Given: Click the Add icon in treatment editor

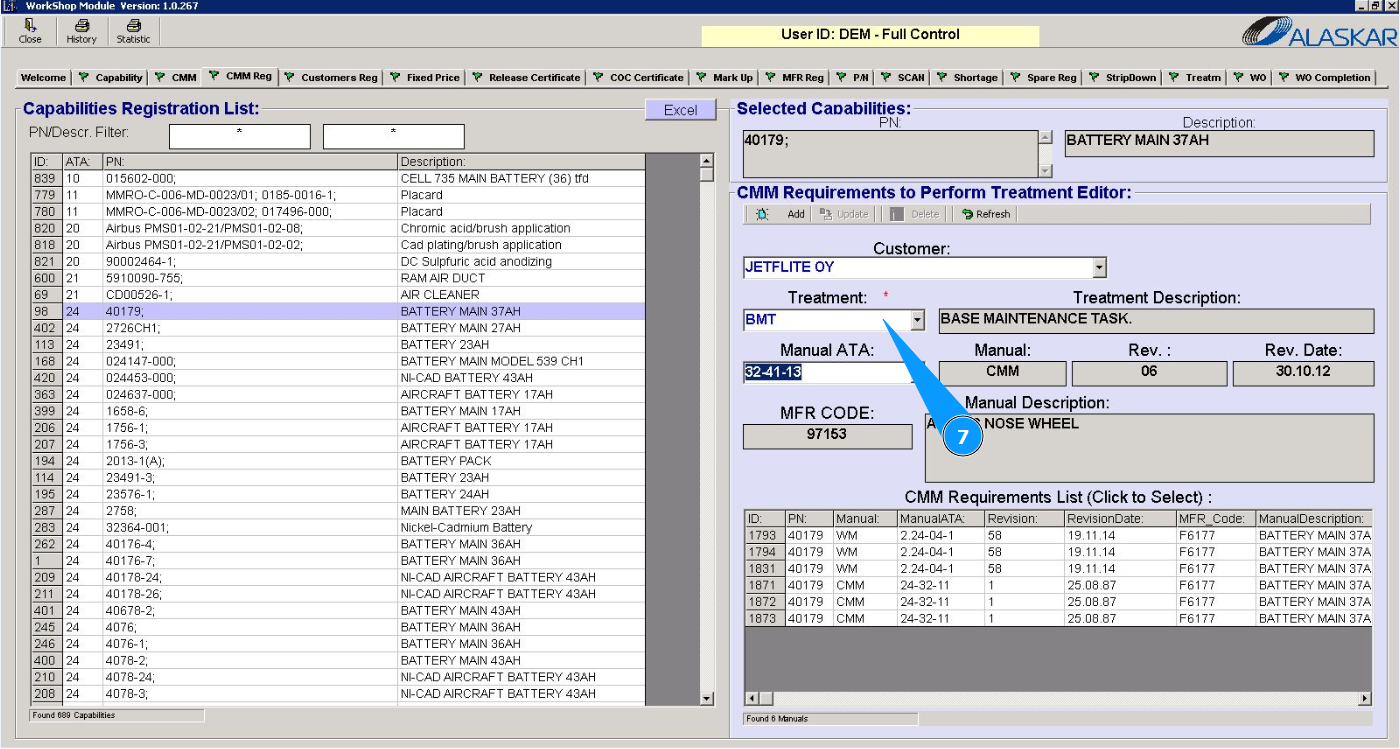Looking at the screenshot, I should [x=763, y=214].
